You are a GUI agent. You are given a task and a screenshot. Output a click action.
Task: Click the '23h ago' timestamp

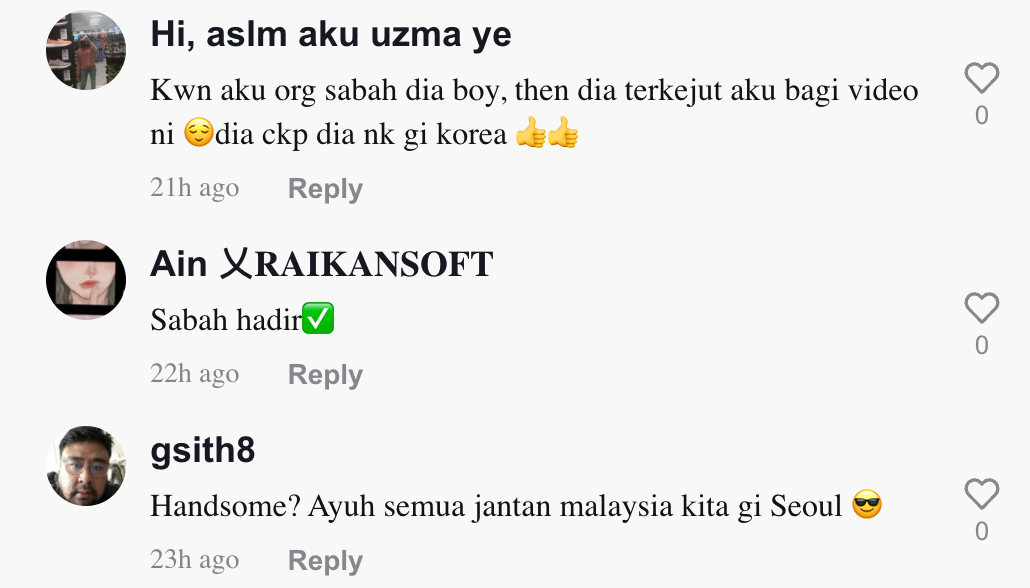194,560
